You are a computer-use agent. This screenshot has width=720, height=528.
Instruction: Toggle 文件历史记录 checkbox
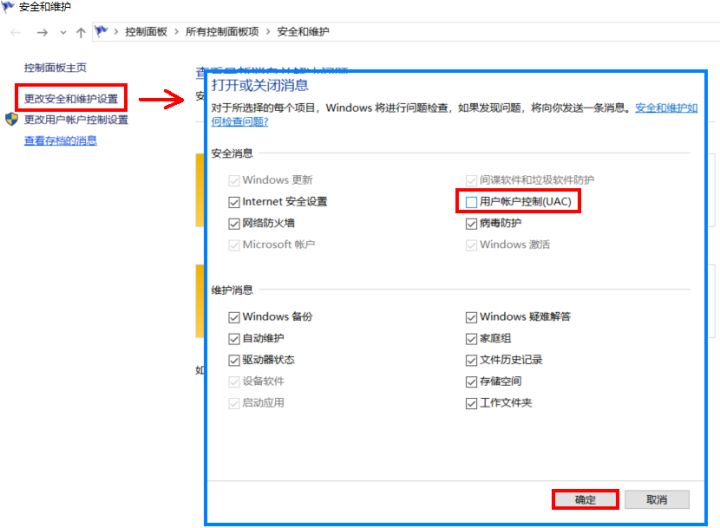click(471, 360)
